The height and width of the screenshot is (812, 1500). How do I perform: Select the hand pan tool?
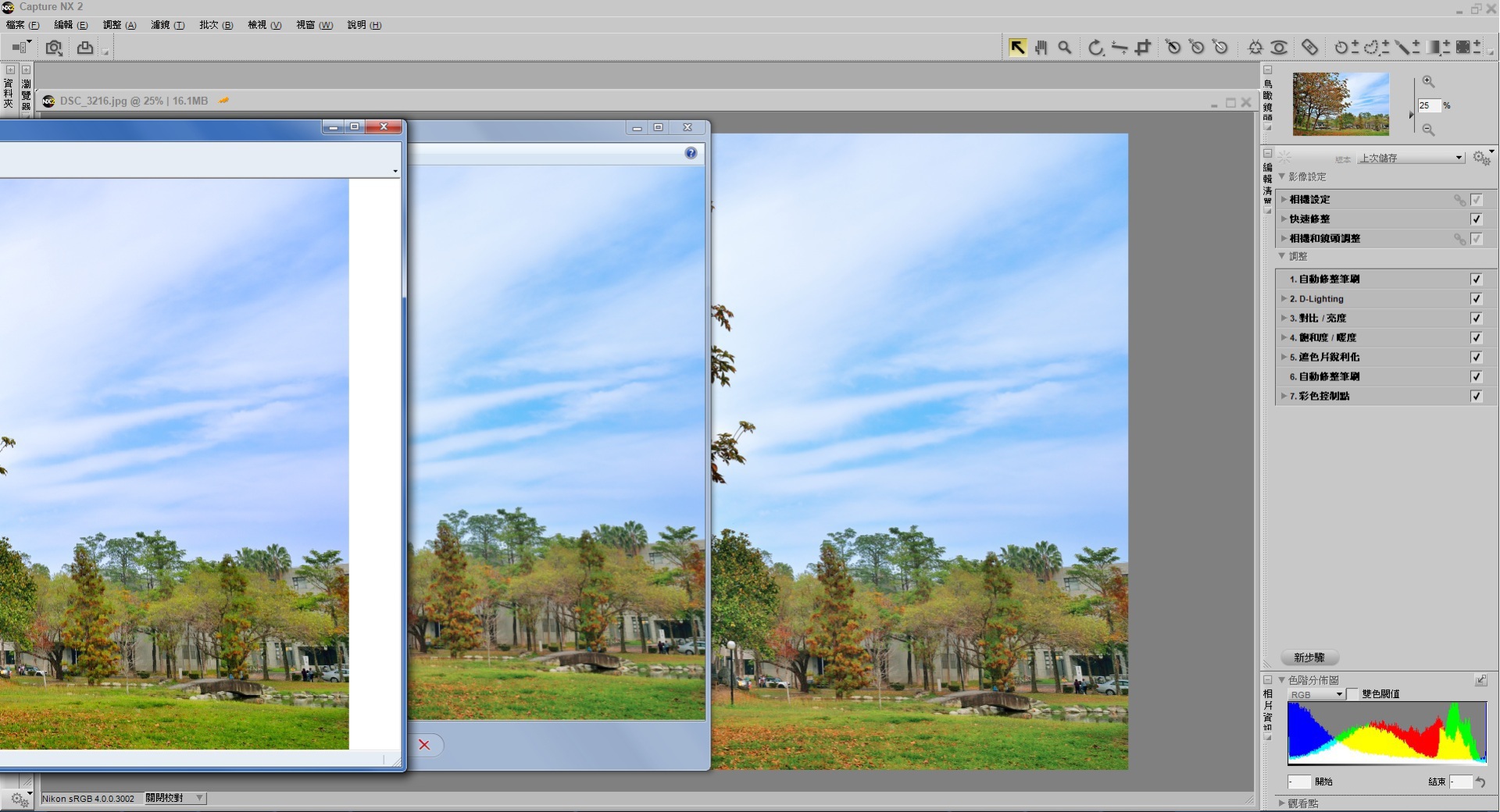pyautogui.click(x=1041, y=48)
